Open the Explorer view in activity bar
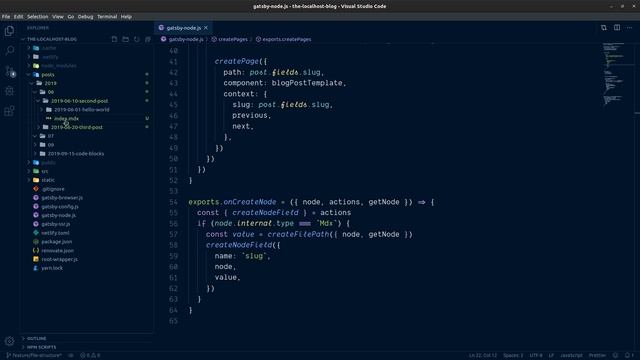The width and height of the screenshot is (640, 360). point(9,31)
